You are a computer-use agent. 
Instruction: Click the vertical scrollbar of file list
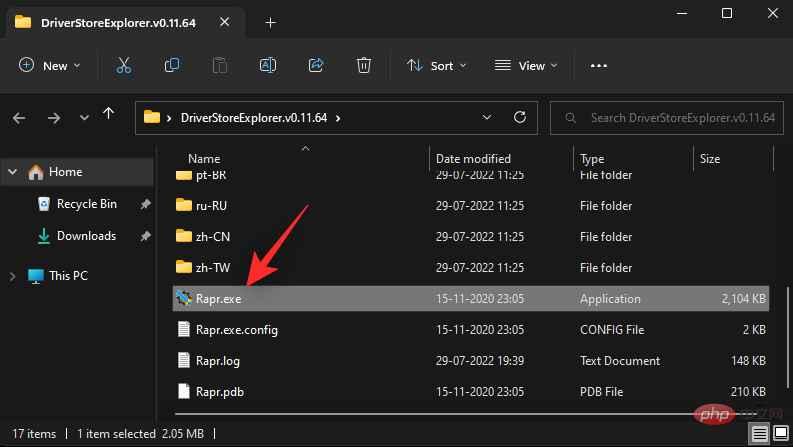(787, 337)
